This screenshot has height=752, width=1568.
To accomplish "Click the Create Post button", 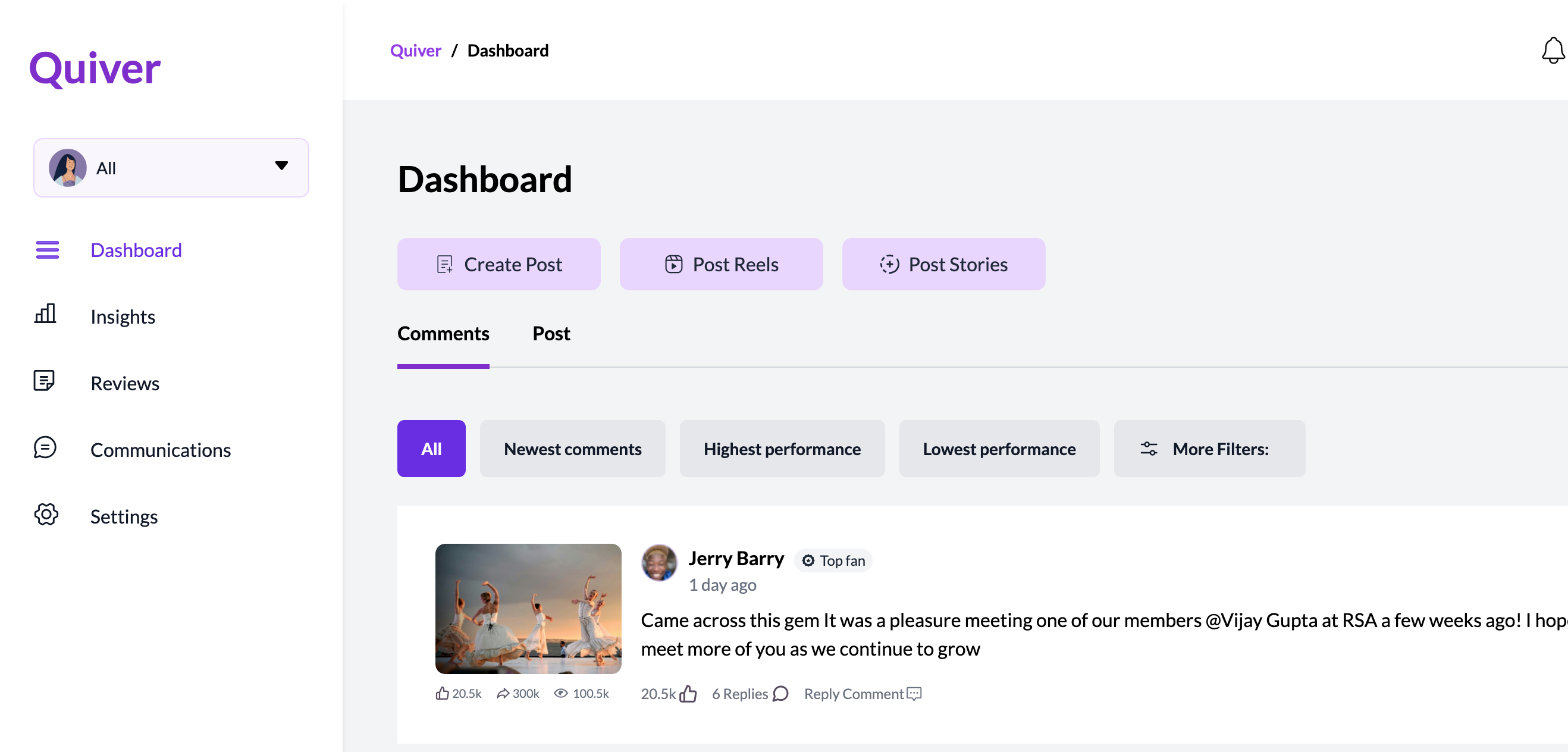I will point(499,264).
